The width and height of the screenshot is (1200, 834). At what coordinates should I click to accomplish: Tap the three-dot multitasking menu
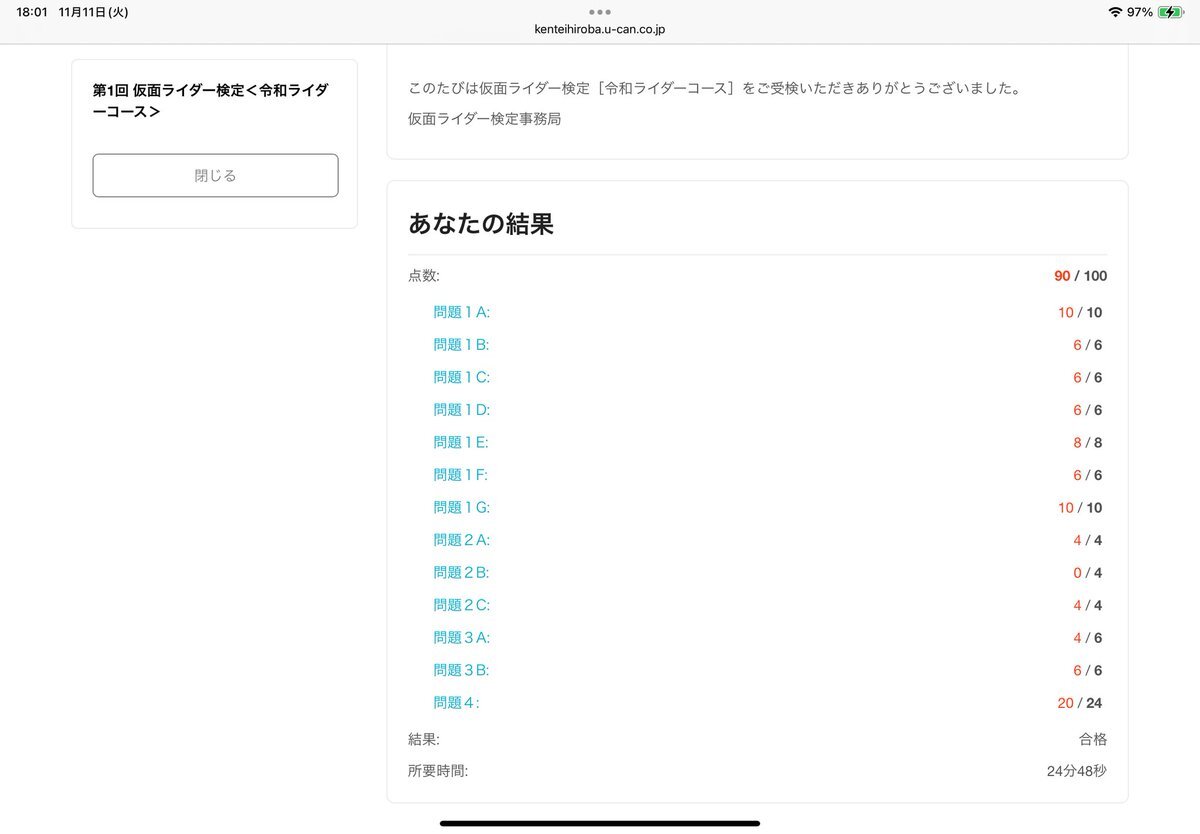(x=600, y=12)
